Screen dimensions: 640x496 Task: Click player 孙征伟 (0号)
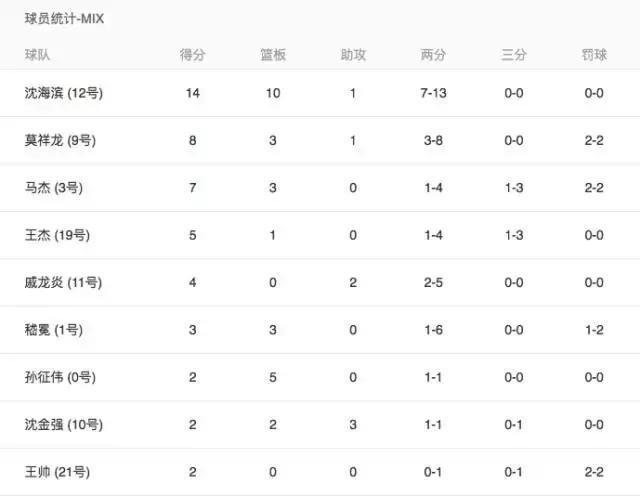(60, 377)
